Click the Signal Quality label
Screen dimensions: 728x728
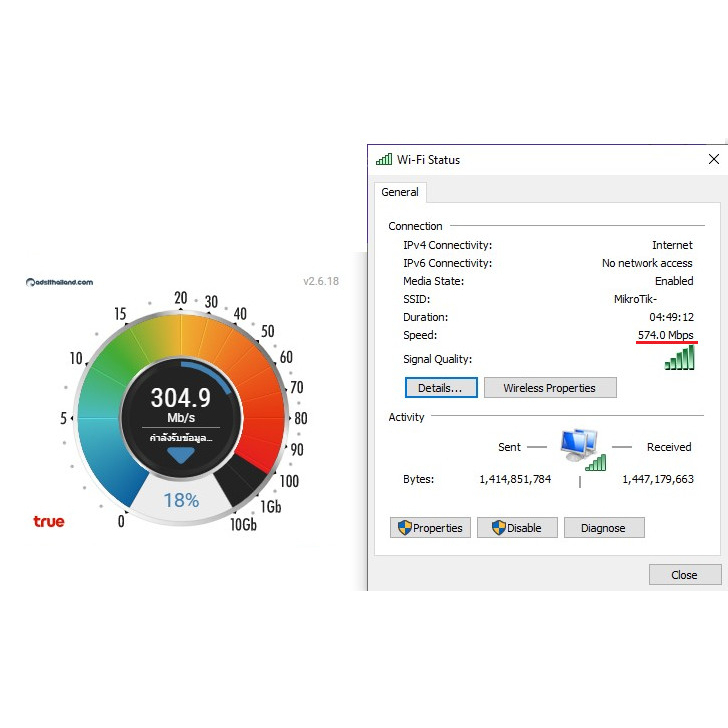[x=437, y=359]
